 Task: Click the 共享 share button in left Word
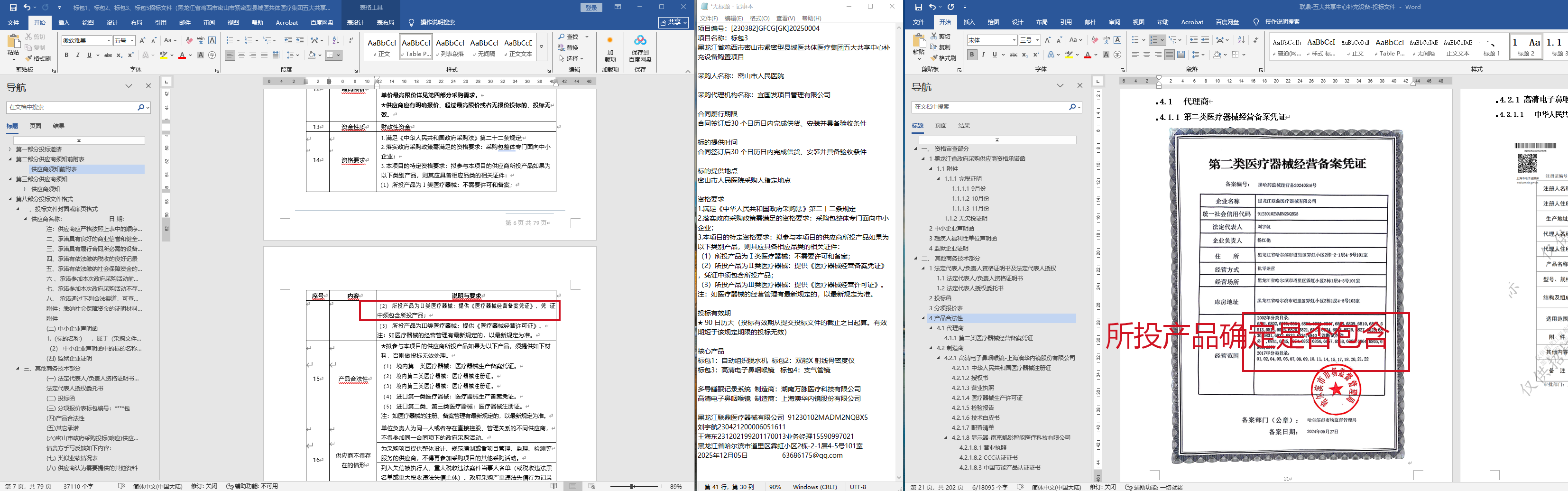(x=674, y=22)
